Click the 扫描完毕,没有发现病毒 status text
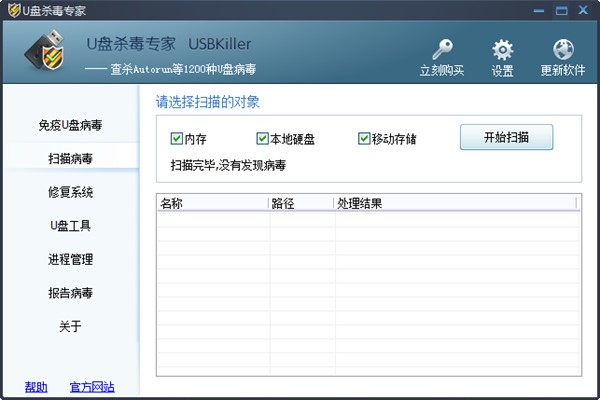 (228, 165)
